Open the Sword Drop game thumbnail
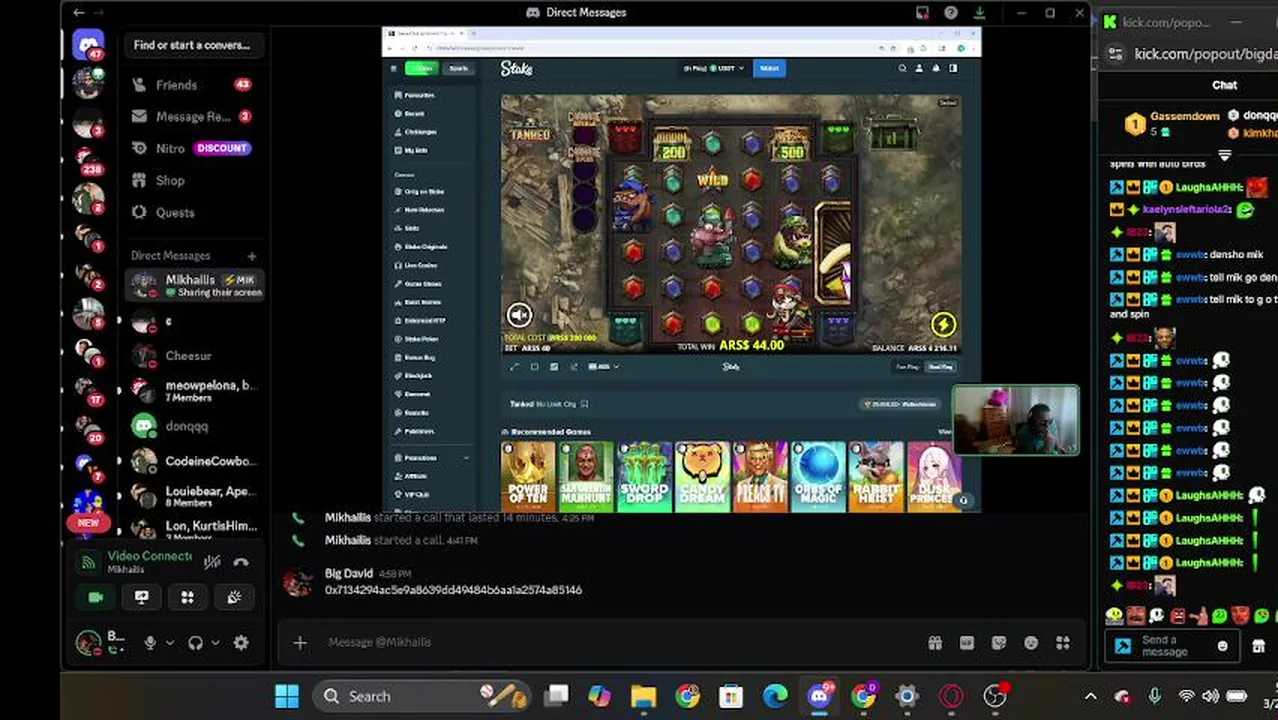Image resolution: width=1278 pixels, height=720 pixels. tap(644, 477)
